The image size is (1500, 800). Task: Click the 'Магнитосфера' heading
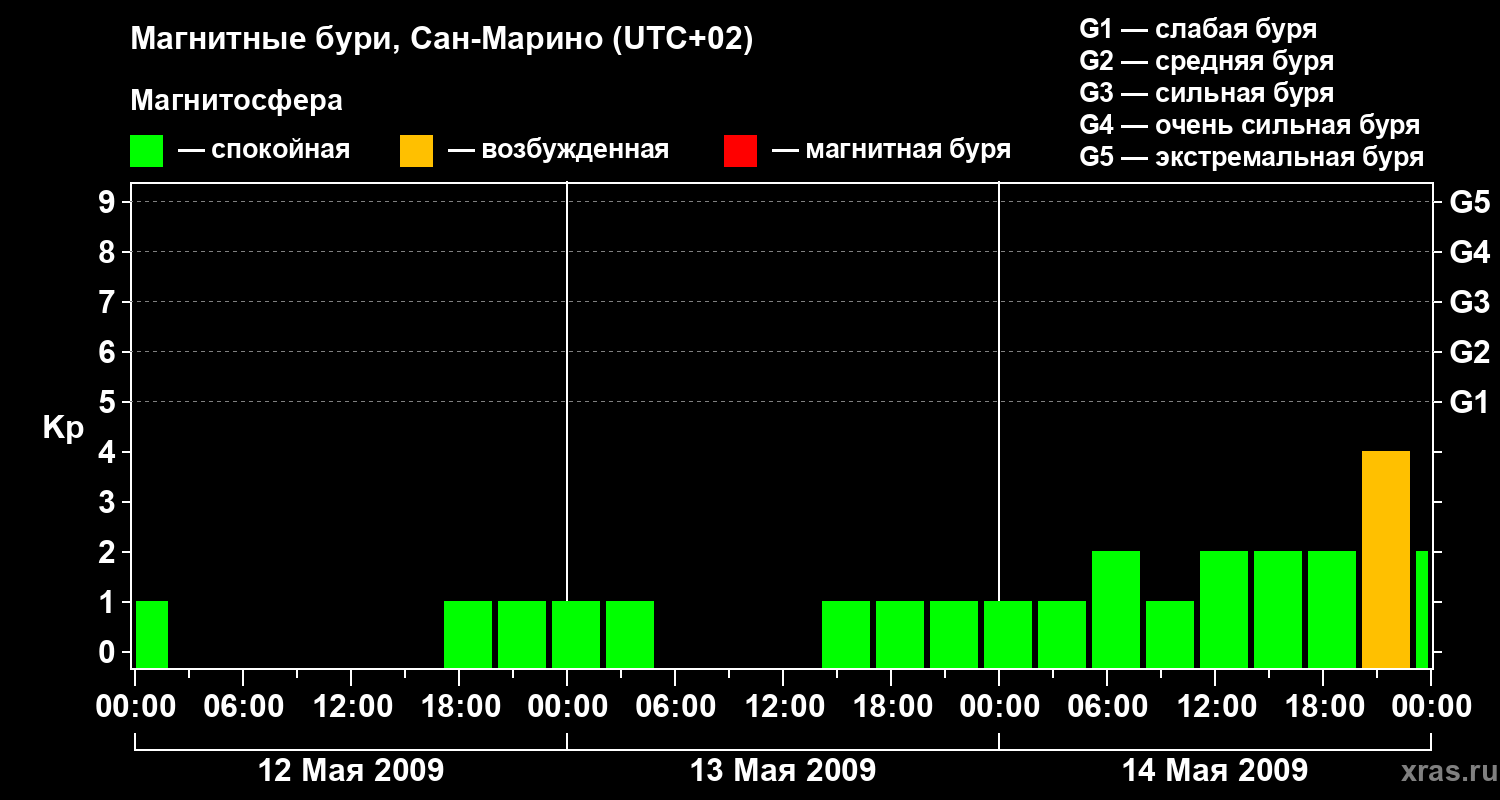(236, 101)
